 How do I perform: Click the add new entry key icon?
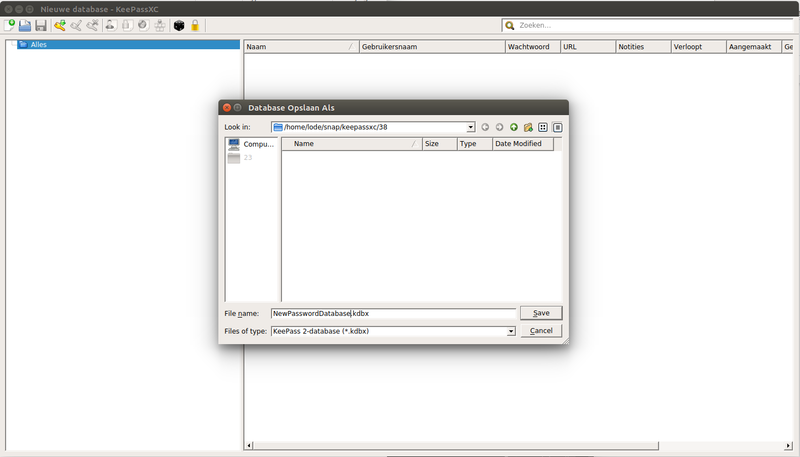click(60, 25)
